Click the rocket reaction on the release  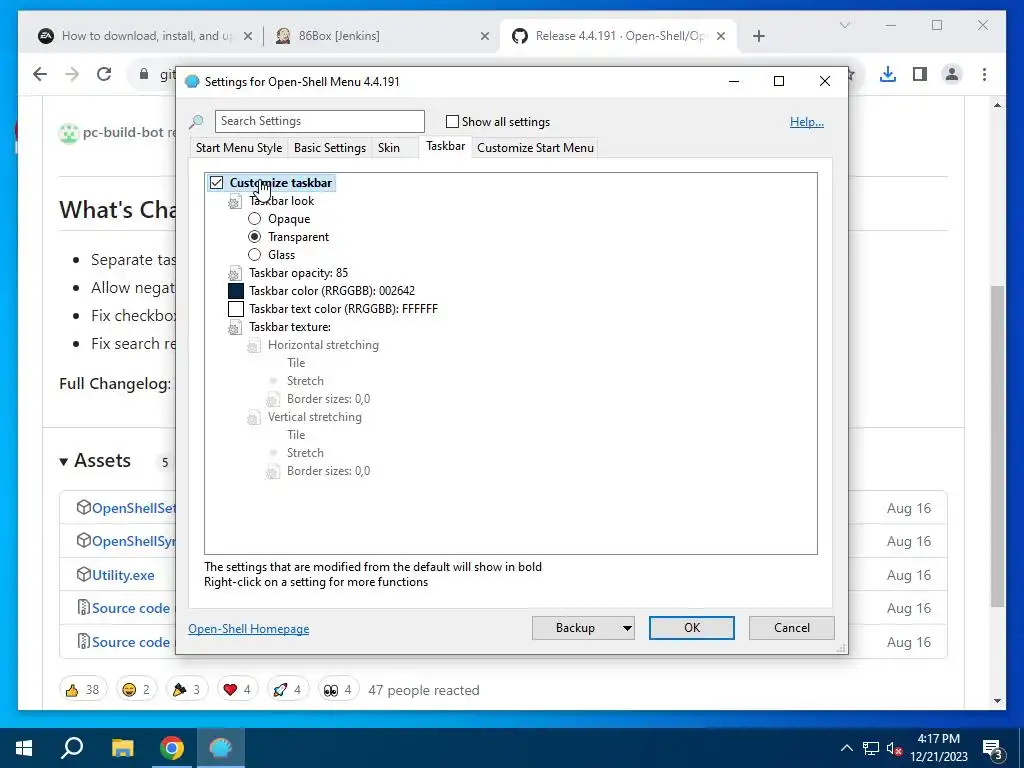click(x=288, y=690)
